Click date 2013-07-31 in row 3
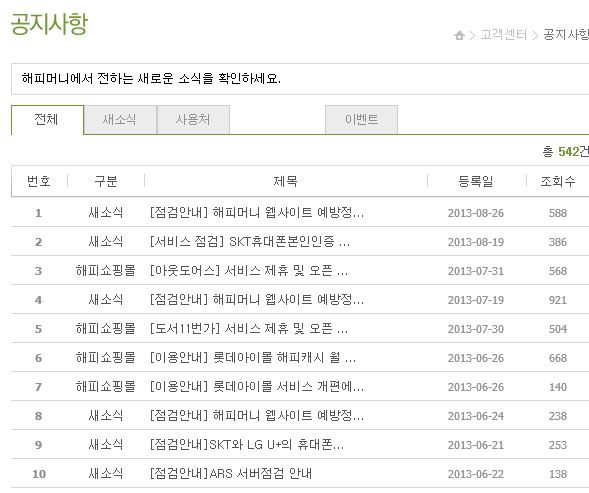 pyautogui.click(x=476, y=271)
